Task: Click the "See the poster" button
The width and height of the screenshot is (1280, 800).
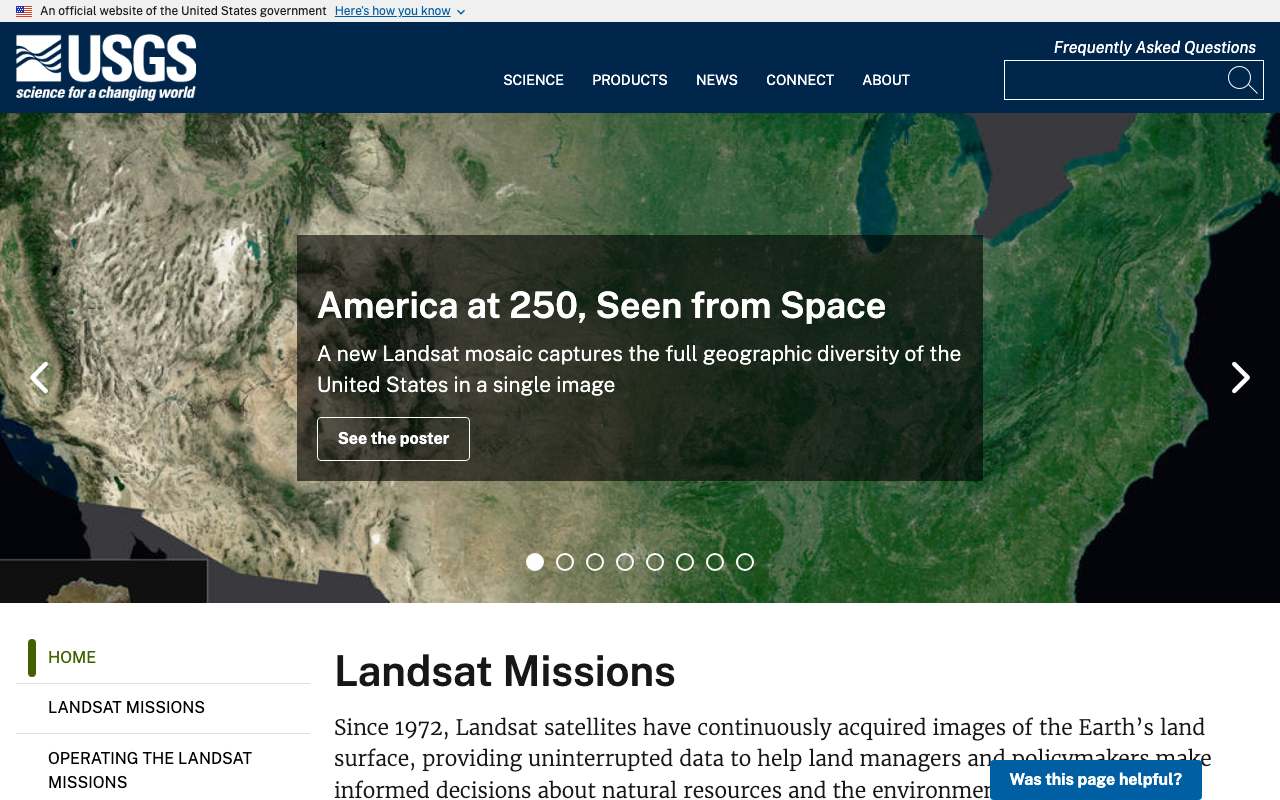Action: click(393, 439)
